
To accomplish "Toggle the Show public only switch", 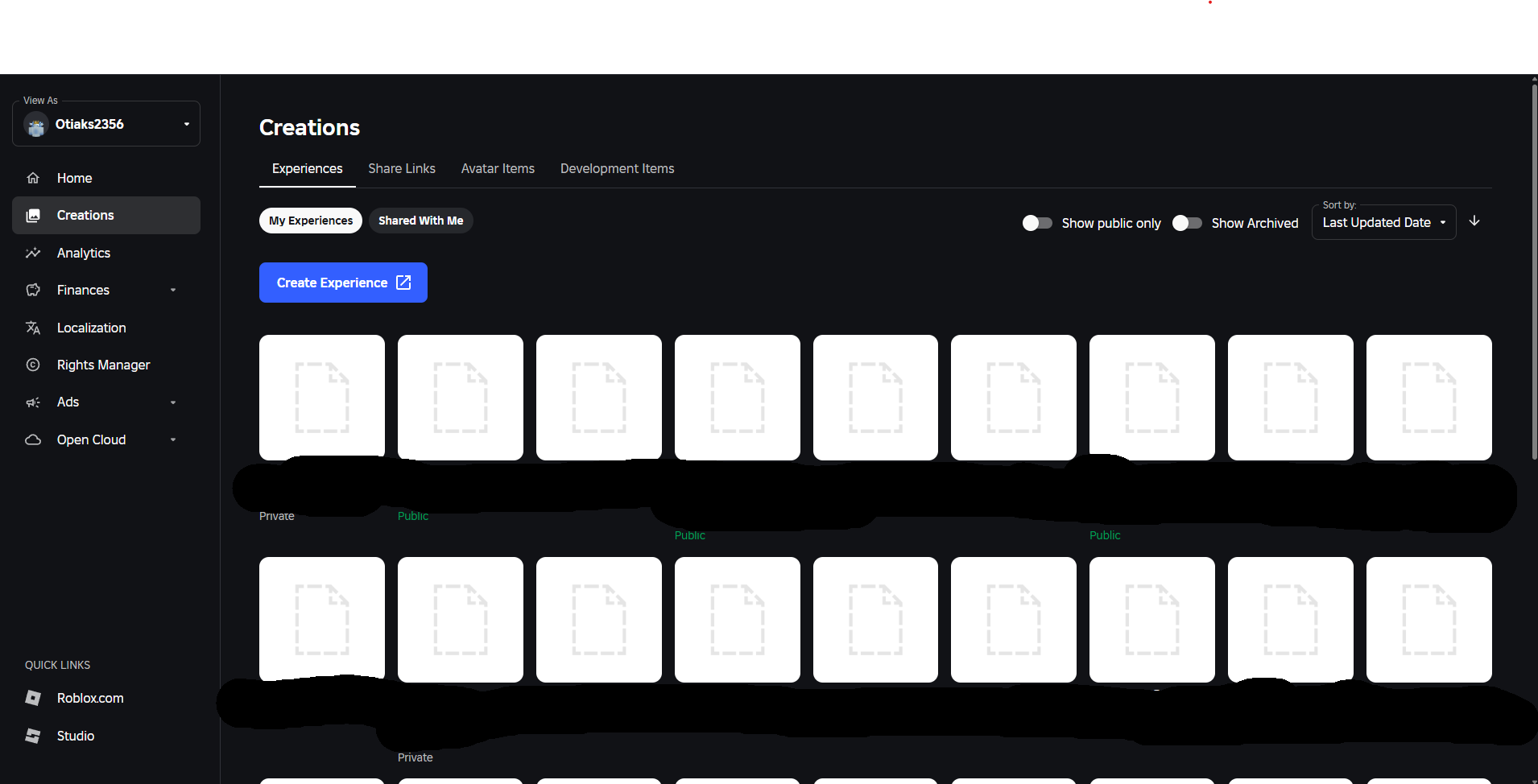I will 1037,223.
